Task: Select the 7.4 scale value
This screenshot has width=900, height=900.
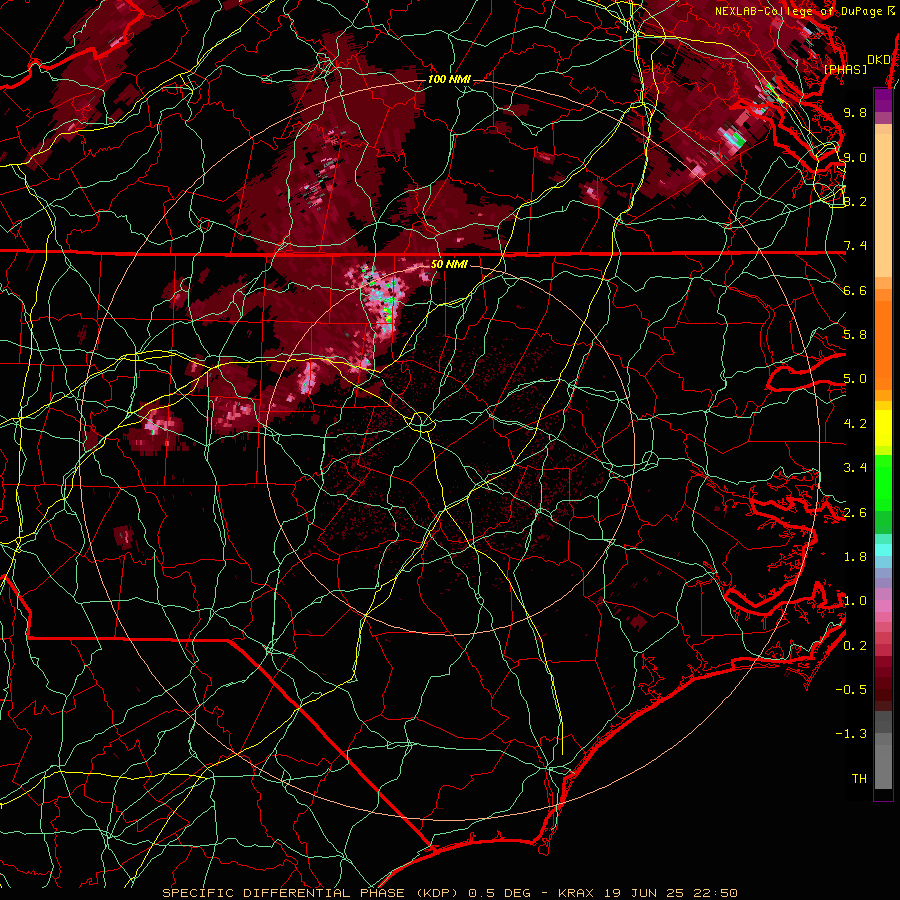Action: coord(855,246)
